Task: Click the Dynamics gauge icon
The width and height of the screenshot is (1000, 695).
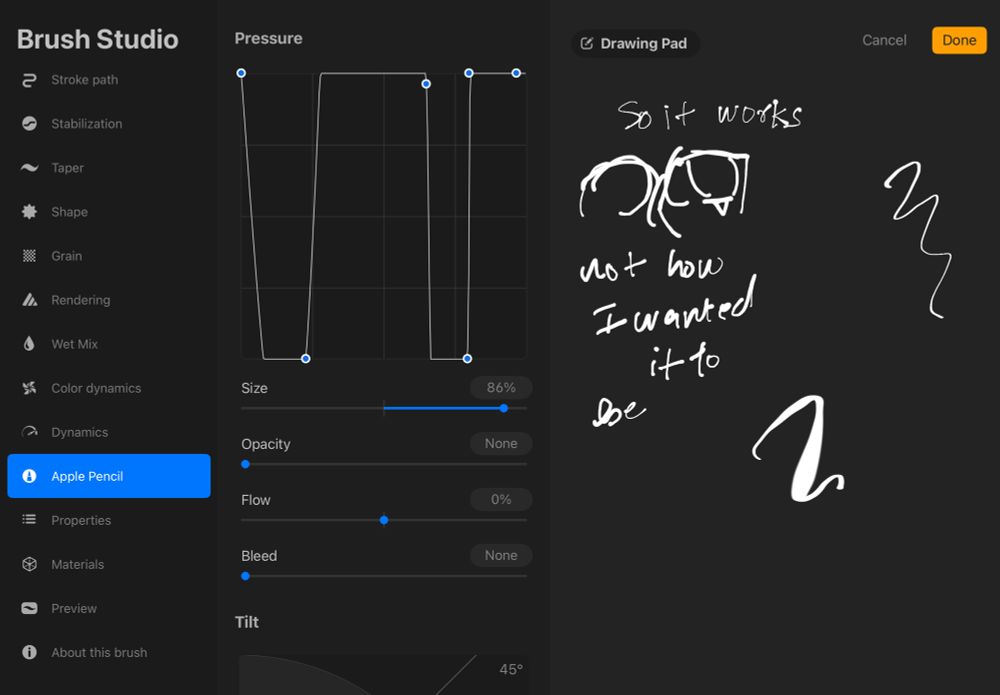Action: point(29,432)
